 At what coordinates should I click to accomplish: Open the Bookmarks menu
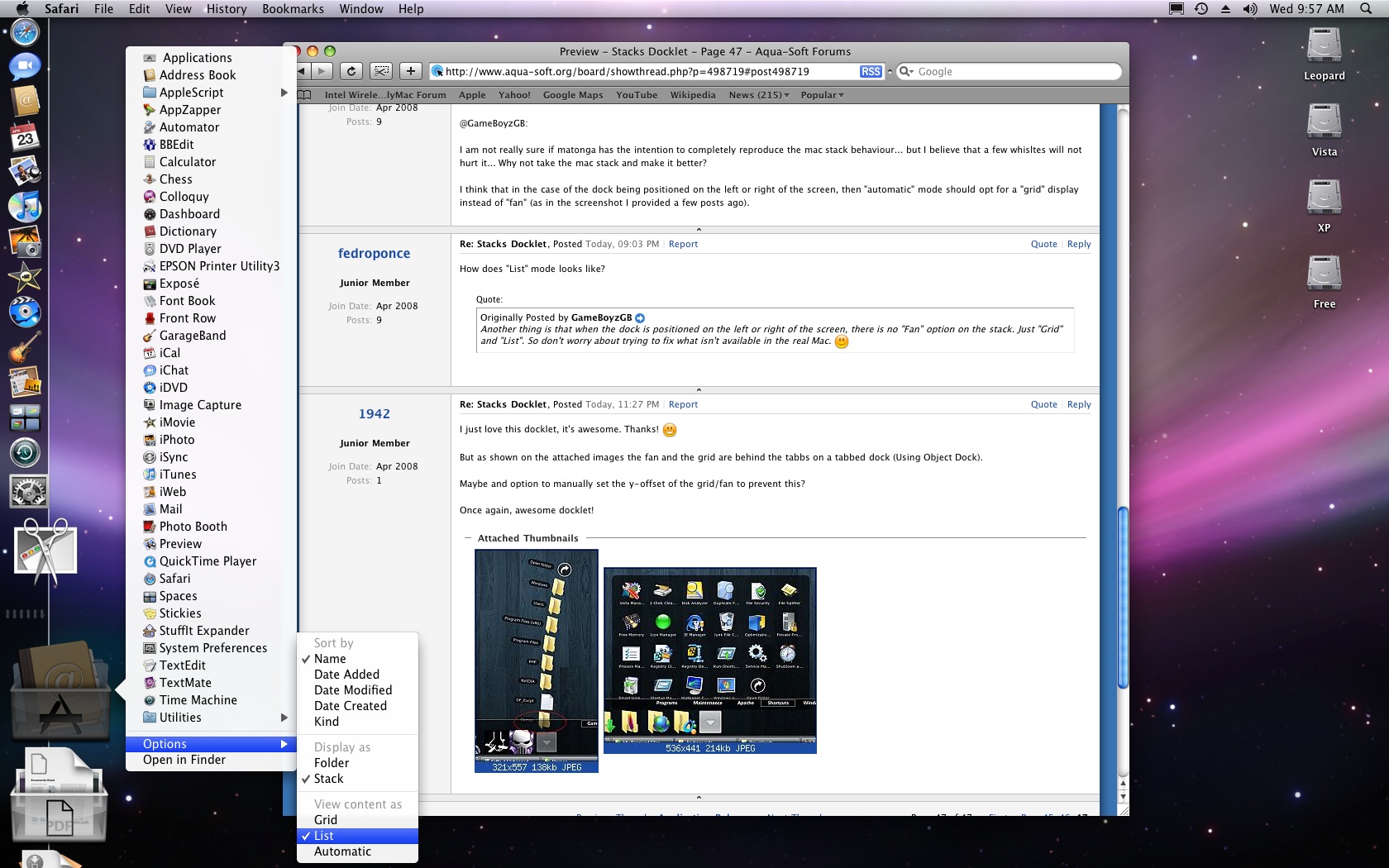293,9
